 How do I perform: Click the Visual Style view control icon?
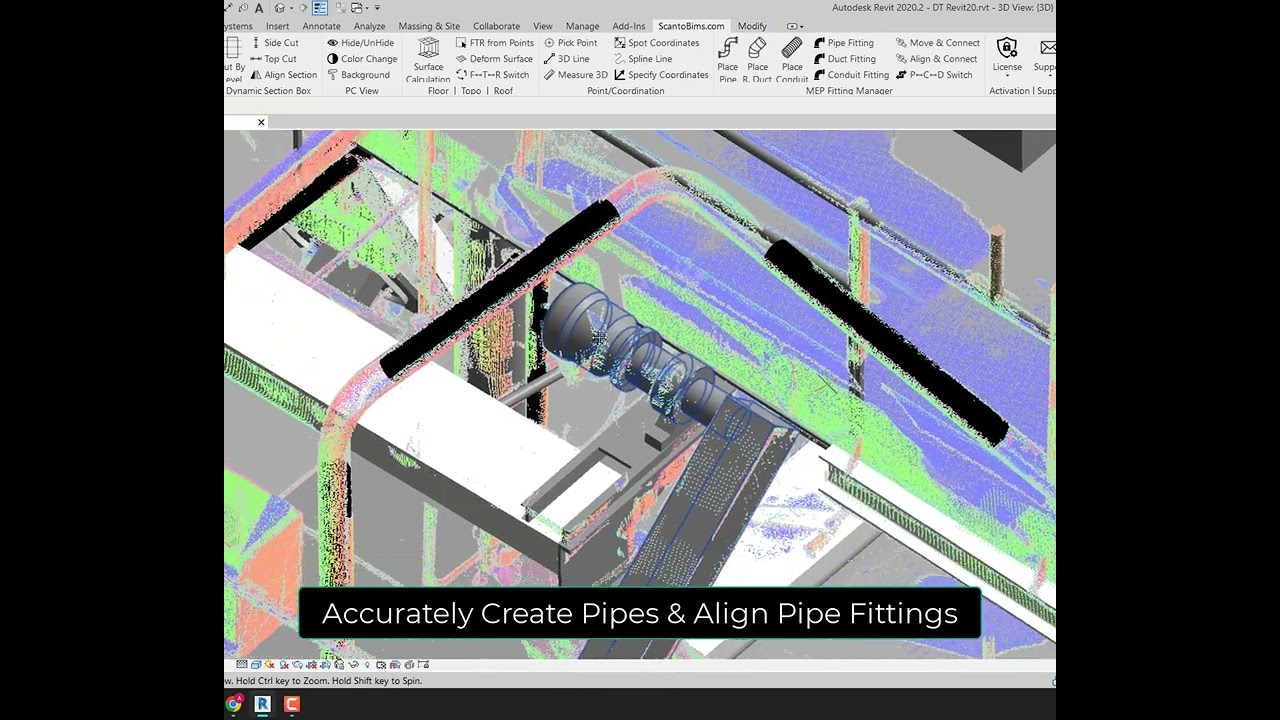tap(256, 664)
